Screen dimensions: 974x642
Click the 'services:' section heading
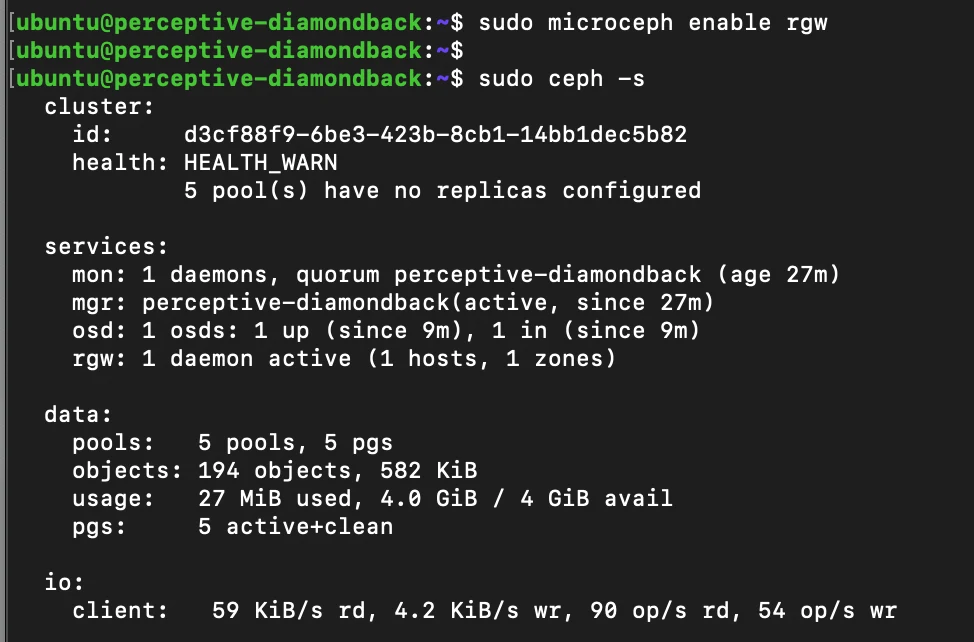click(106, 246)
